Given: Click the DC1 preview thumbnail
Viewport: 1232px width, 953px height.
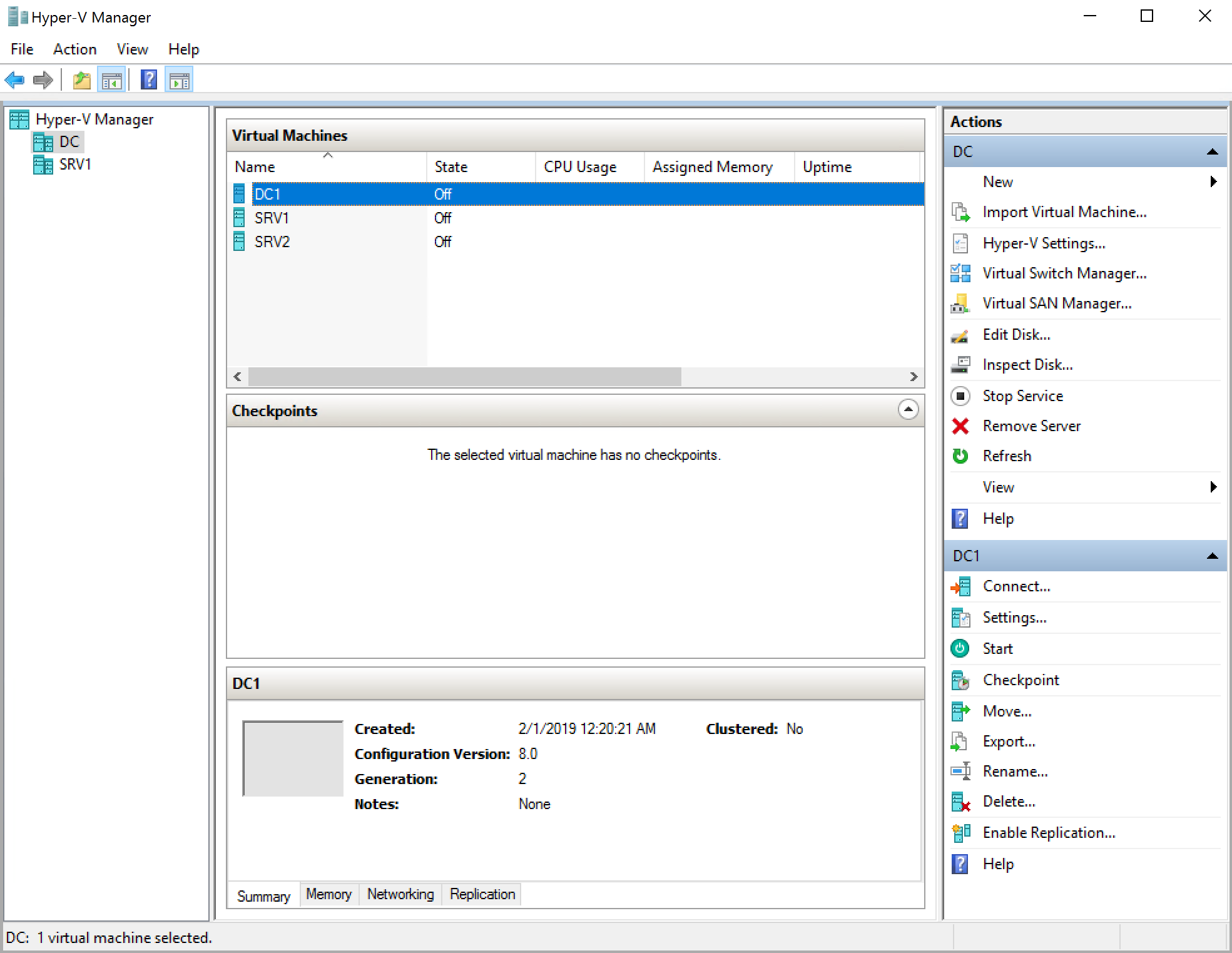Looking at the screenshot, I should coord(293,758).
